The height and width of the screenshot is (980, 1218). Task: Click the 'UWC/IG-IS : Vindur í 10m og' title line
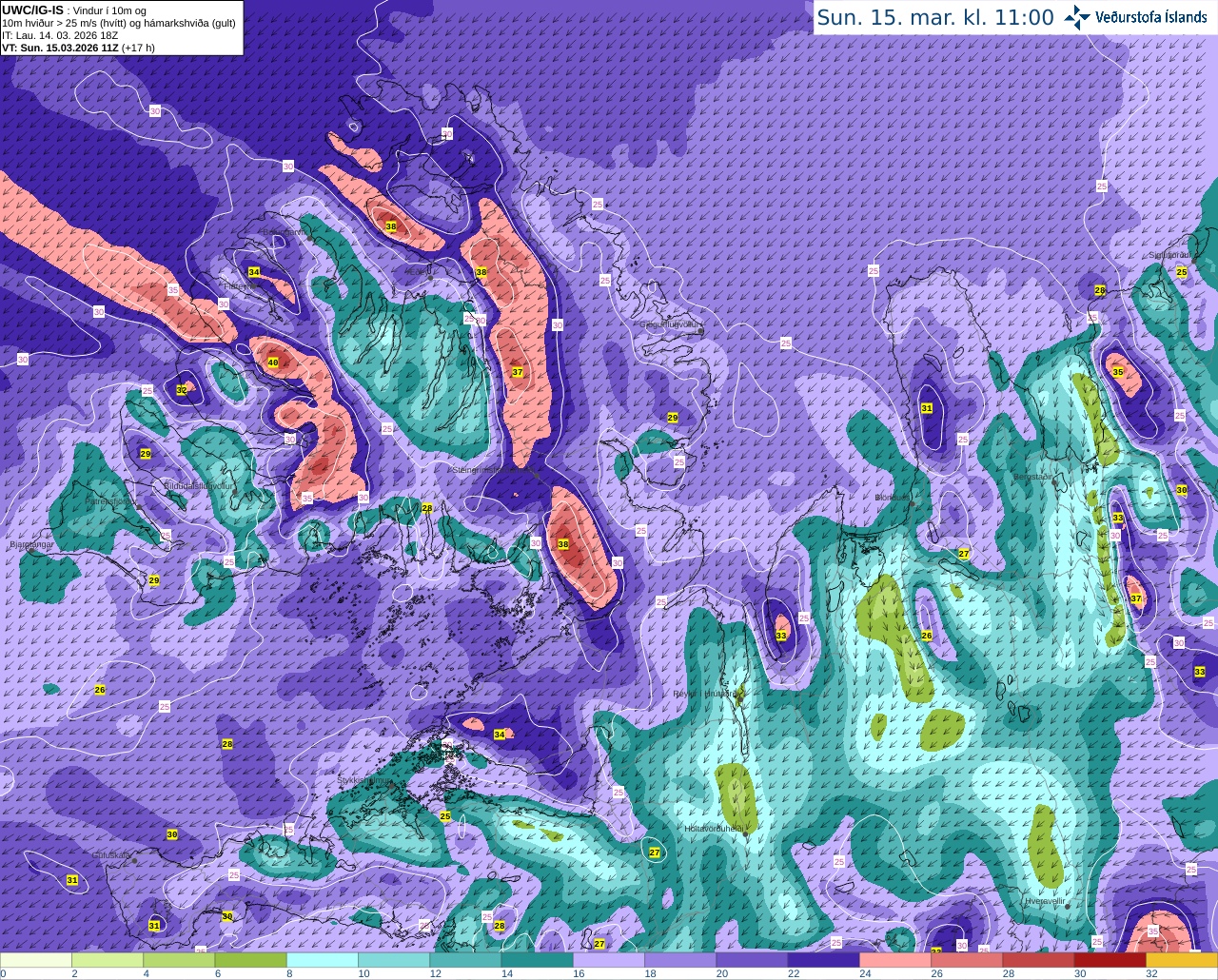pyautogui.click(x=74, y=10)
